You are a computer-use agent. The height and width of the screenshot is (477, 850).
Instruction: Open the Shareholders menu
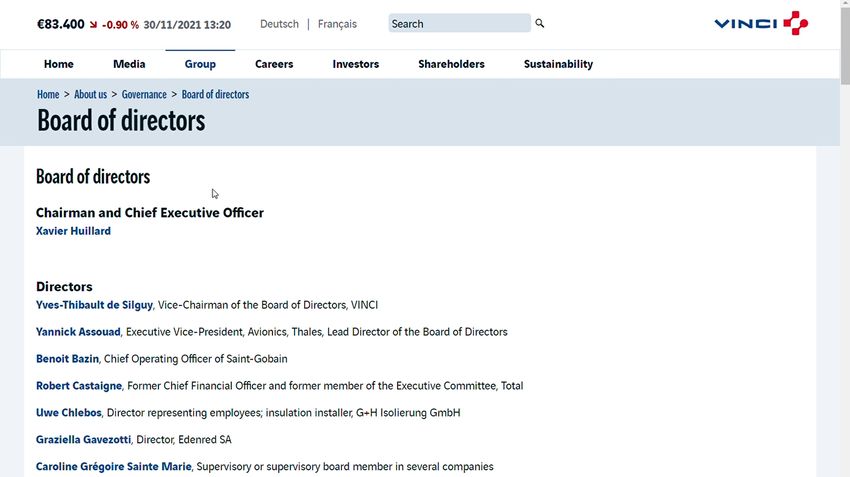(x=451, y=64)
